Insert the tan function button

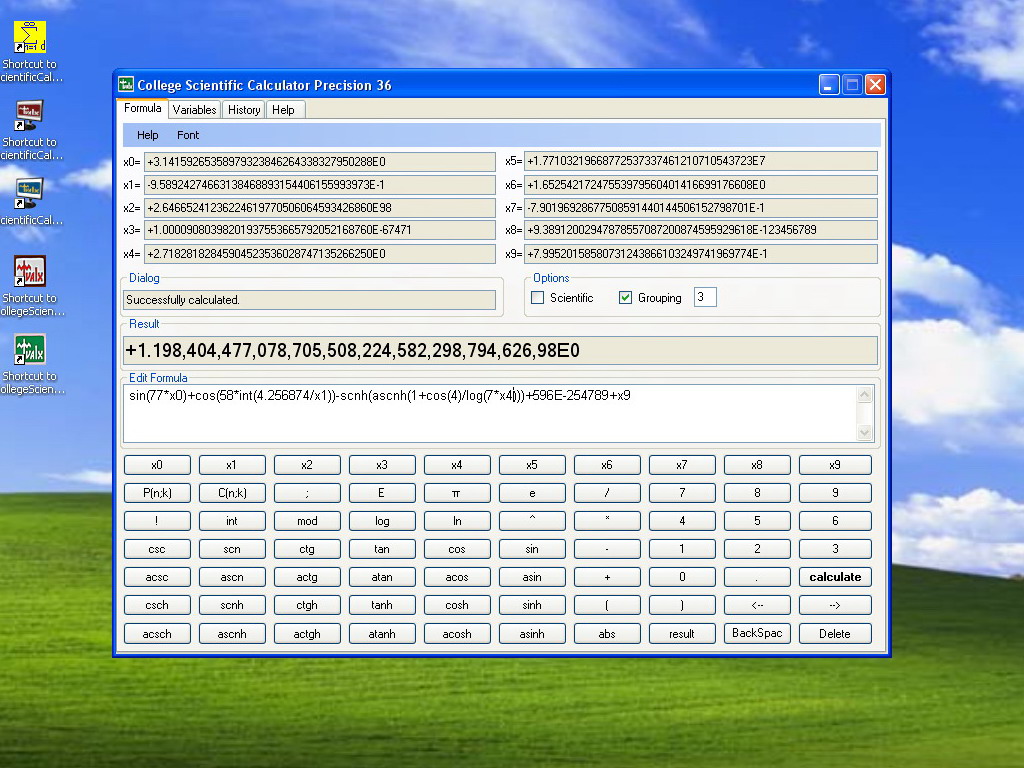382,549
